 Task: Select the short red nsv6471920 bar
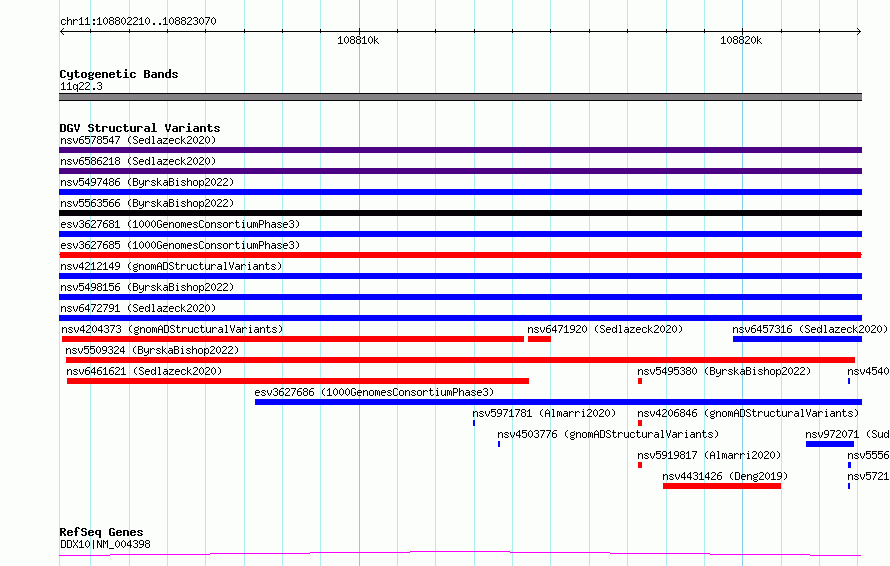click(539, 339)
